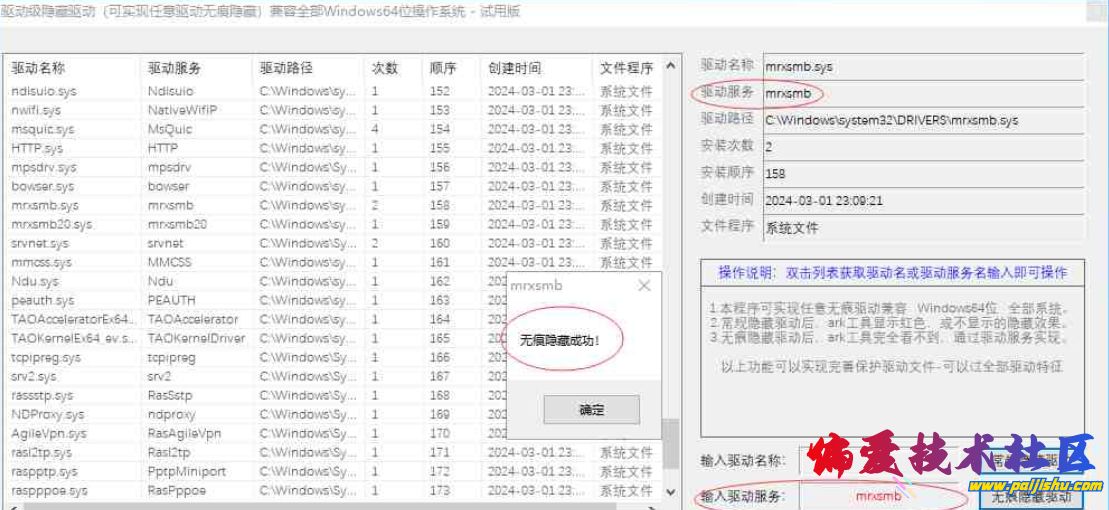This screenshot has width=1109, height=510.
Task: Click the 创建时间 detail field on right
Action: pos(922,200)
